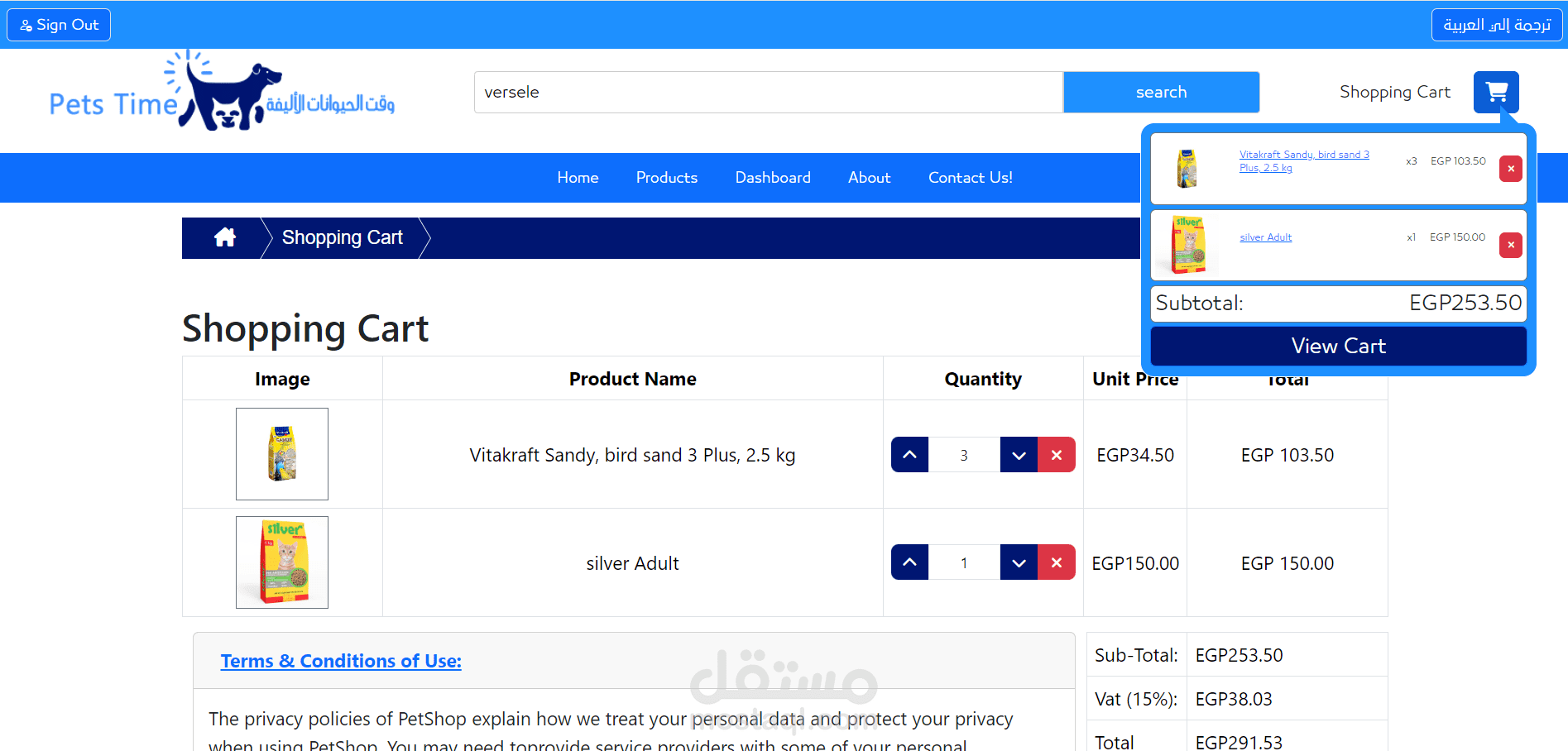Decrease quantity of Vitakraft Sandy with down arrow
This screenshot has width=1568, height=751.
click(x=1019, y=455)
